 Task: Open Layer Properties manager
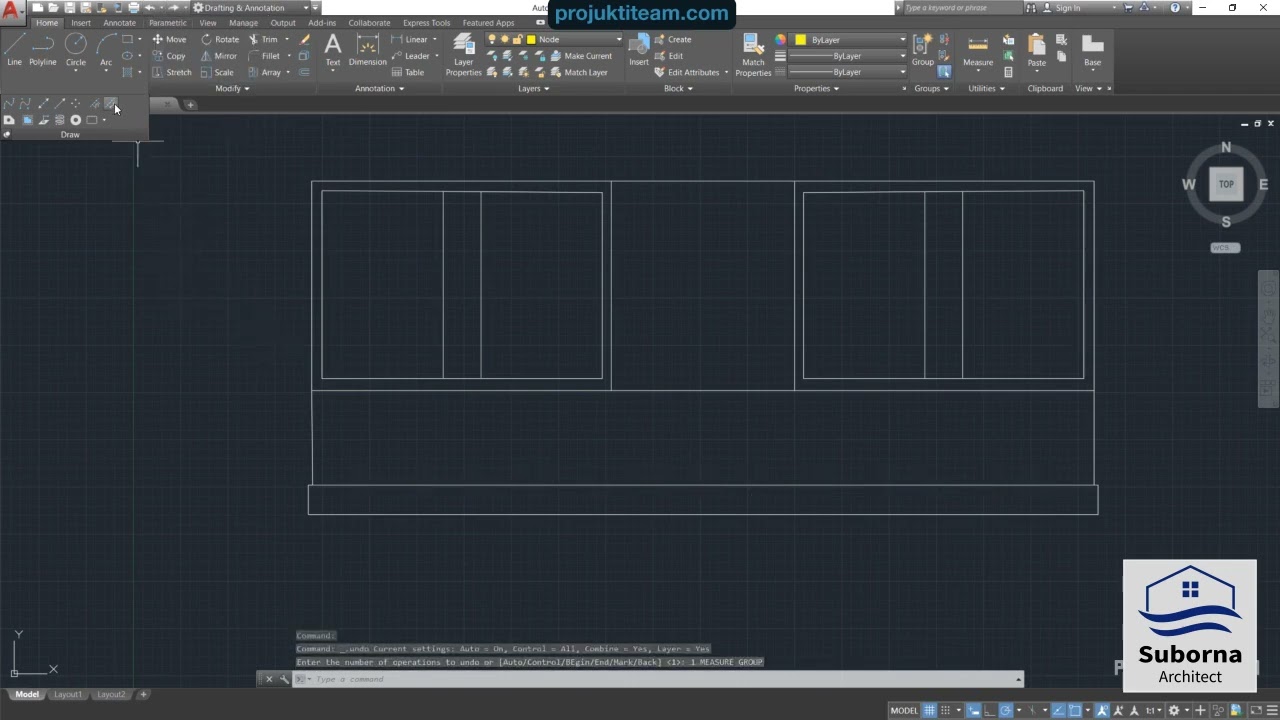(463, 55)
